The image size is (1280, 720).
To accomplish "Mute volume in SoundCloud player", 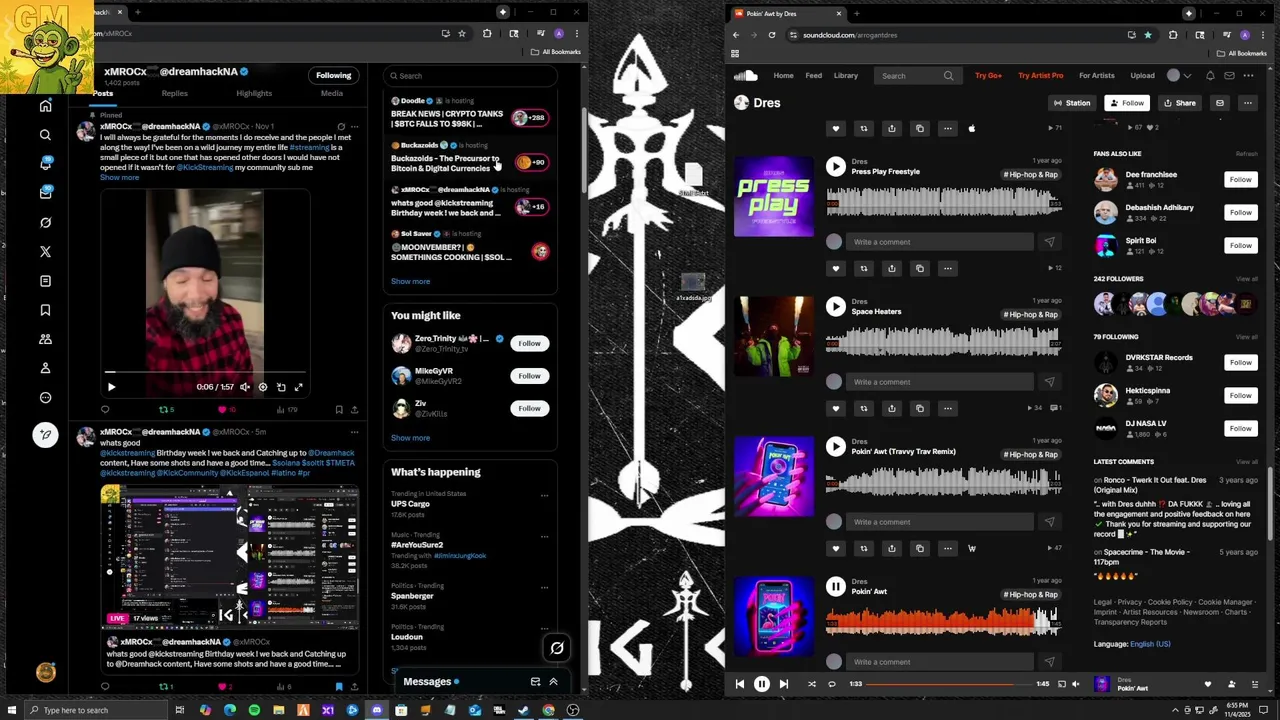I will (1075, 684).
